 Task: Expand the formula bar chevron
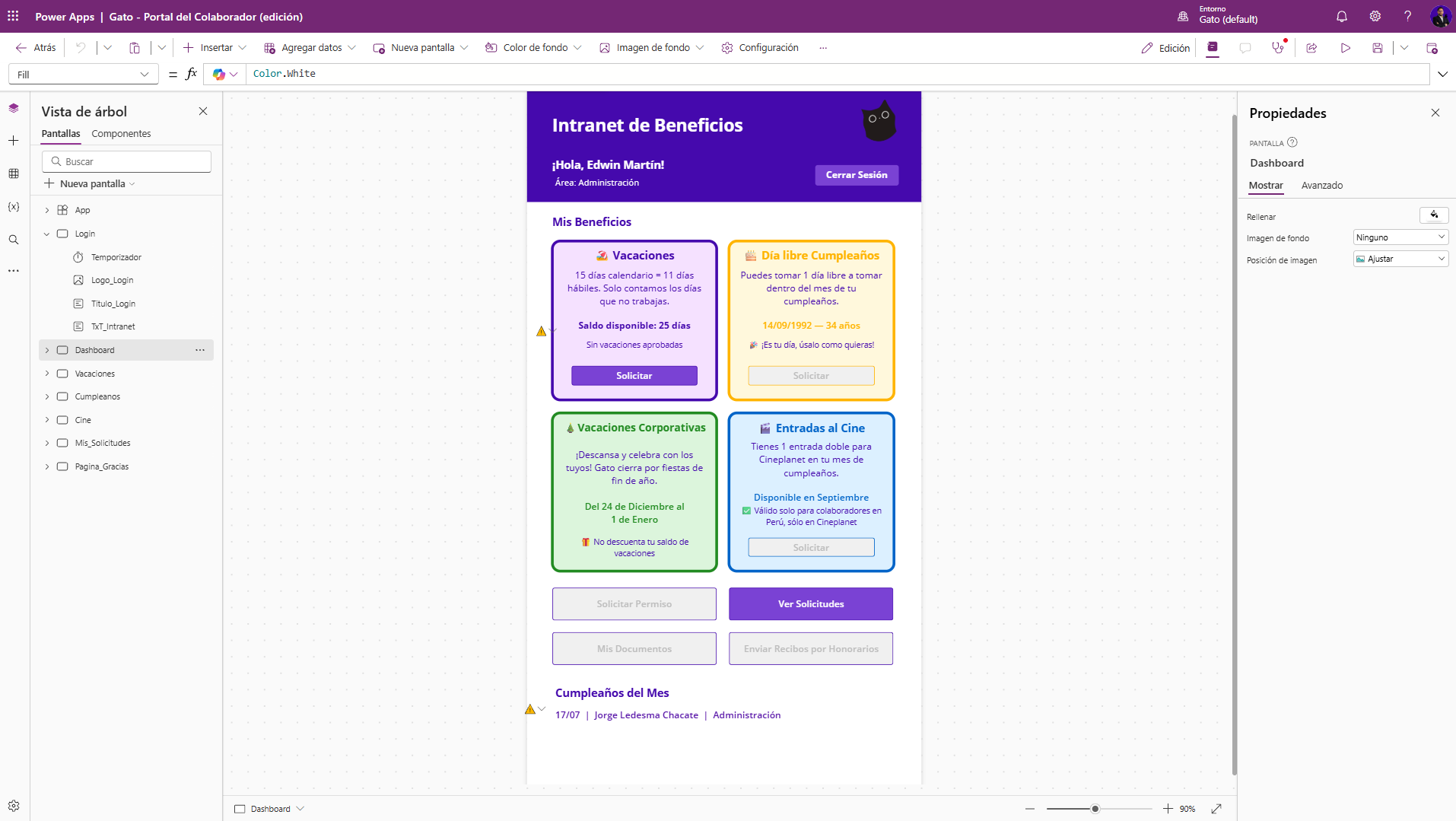(x=1442, y=74)
